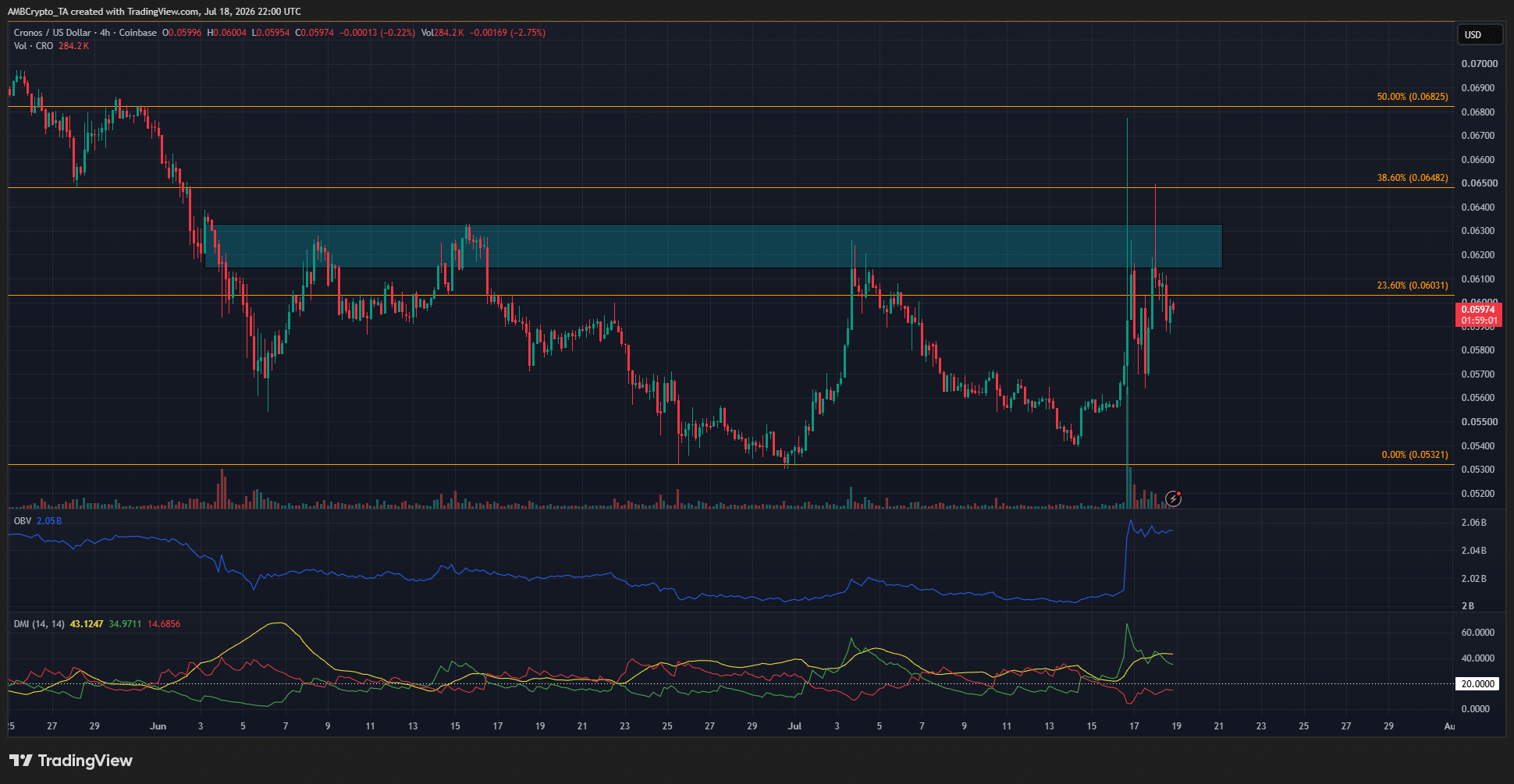Click the ADX value 43.1247

click(87, 624)
